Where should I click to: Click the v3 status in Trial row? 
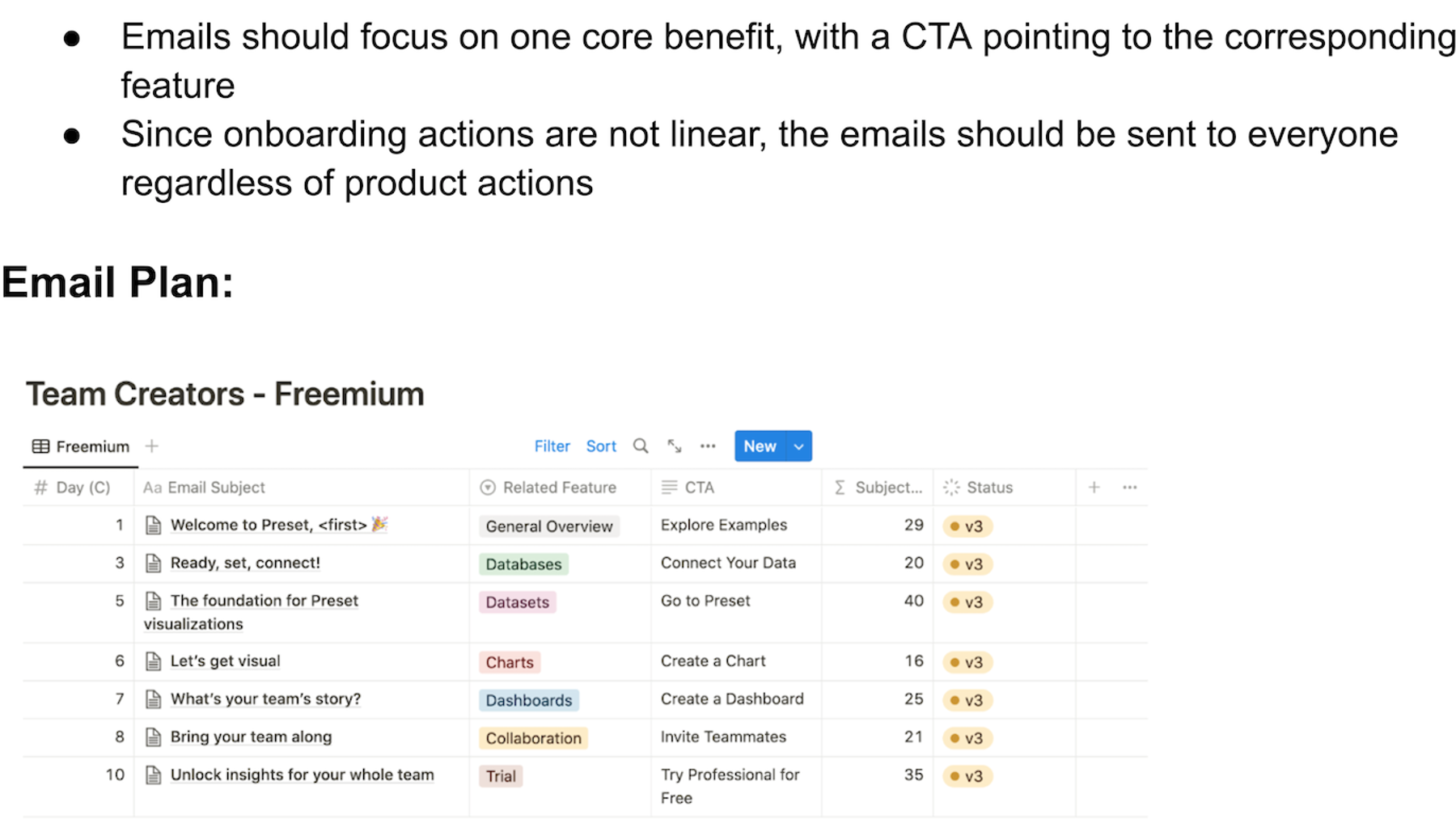(x=967, y=776)
